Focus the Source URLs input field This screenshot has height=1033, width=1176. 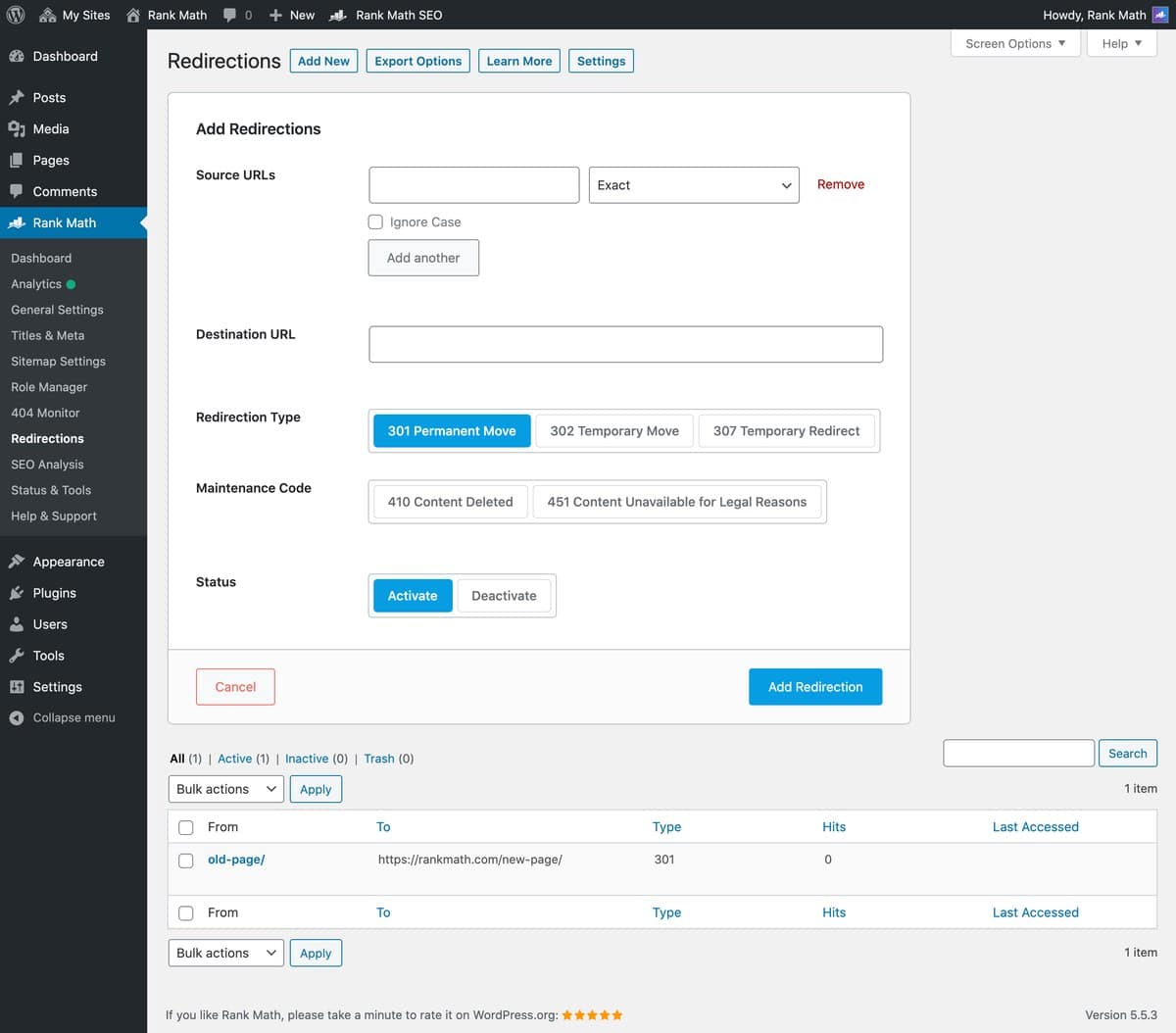point(474,185)
